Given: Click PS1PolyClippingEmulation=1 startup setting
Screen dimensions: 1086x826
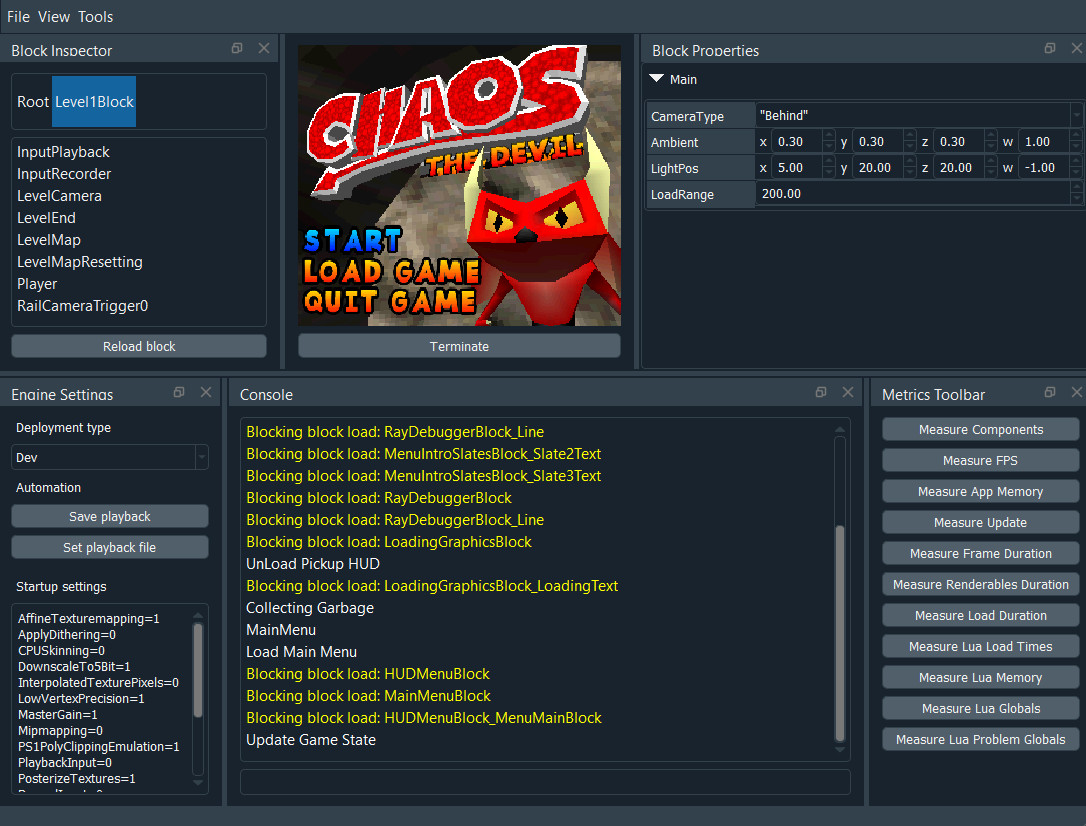Looking at the screenshot, I should (x=98, y=746).
